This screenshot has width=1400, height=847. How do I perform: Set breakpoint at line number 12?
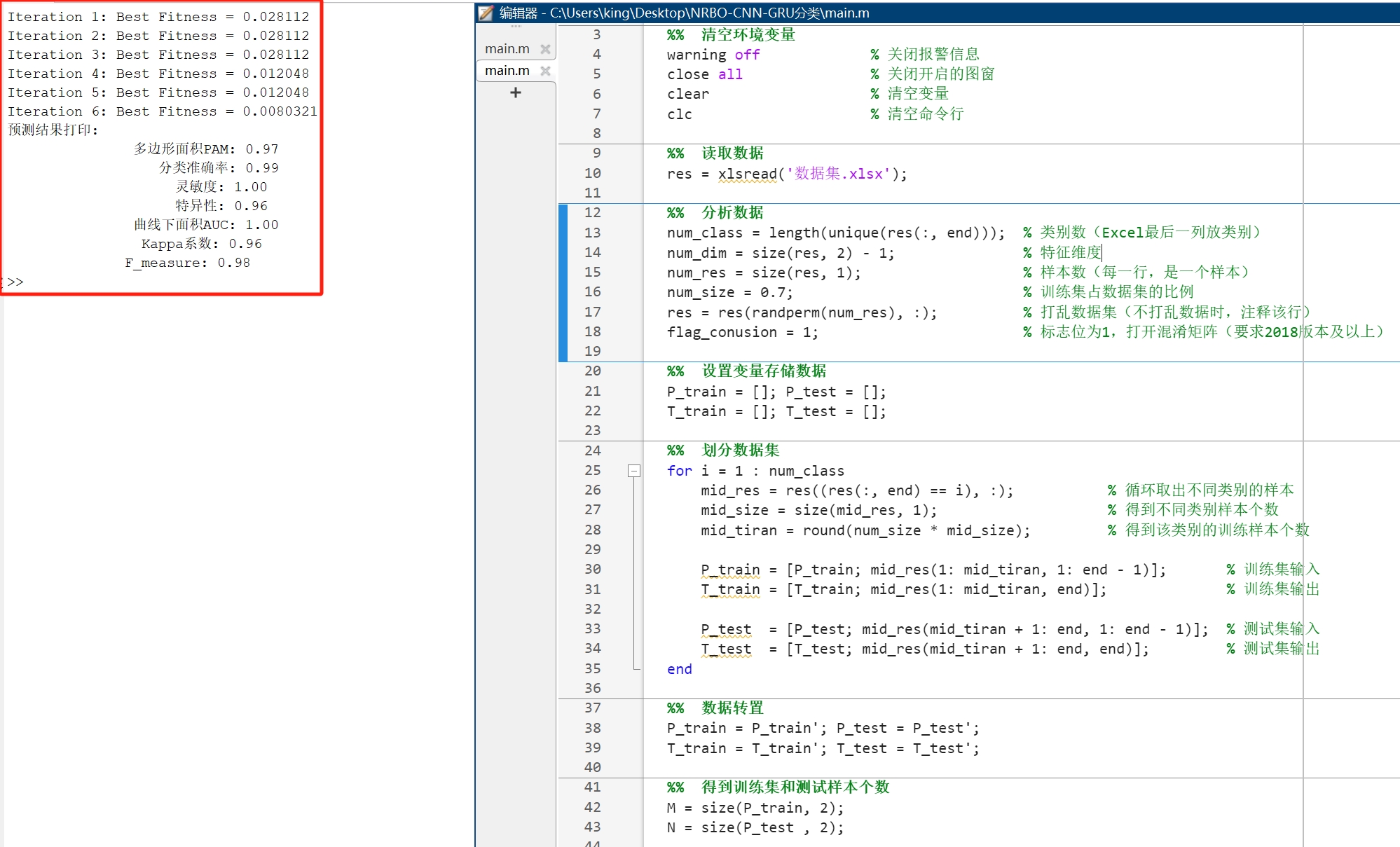coord(592,212)
